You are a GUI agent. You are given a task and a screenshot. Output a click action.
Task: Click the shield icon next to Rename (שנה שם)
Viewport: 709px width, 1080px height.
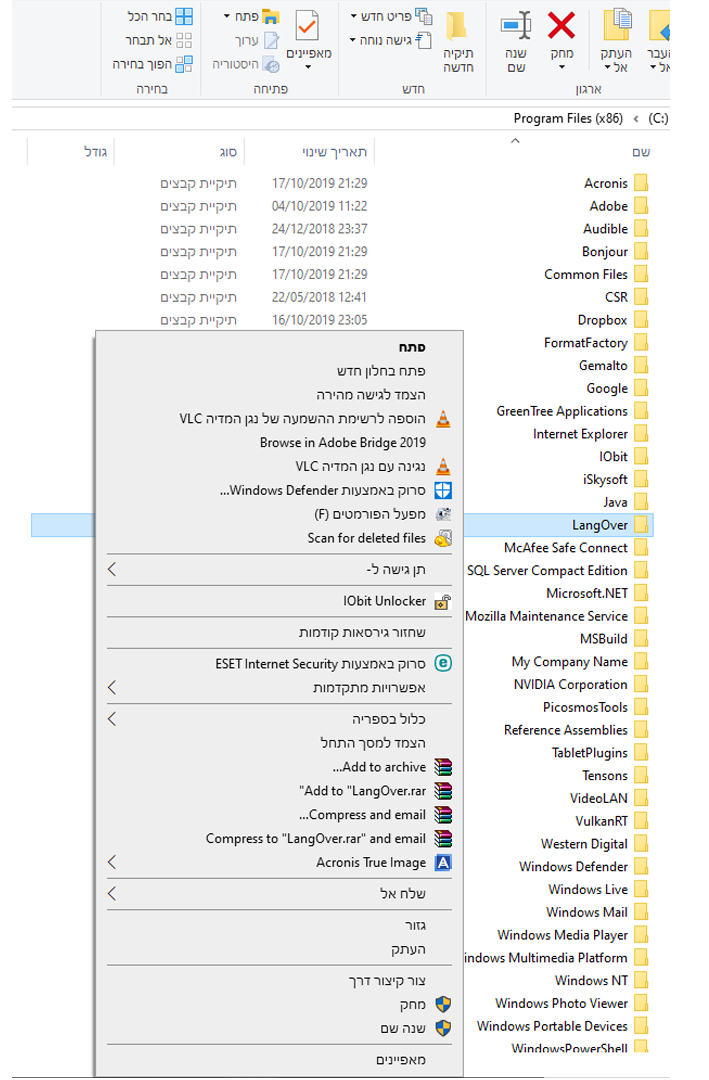[443, 1028]
